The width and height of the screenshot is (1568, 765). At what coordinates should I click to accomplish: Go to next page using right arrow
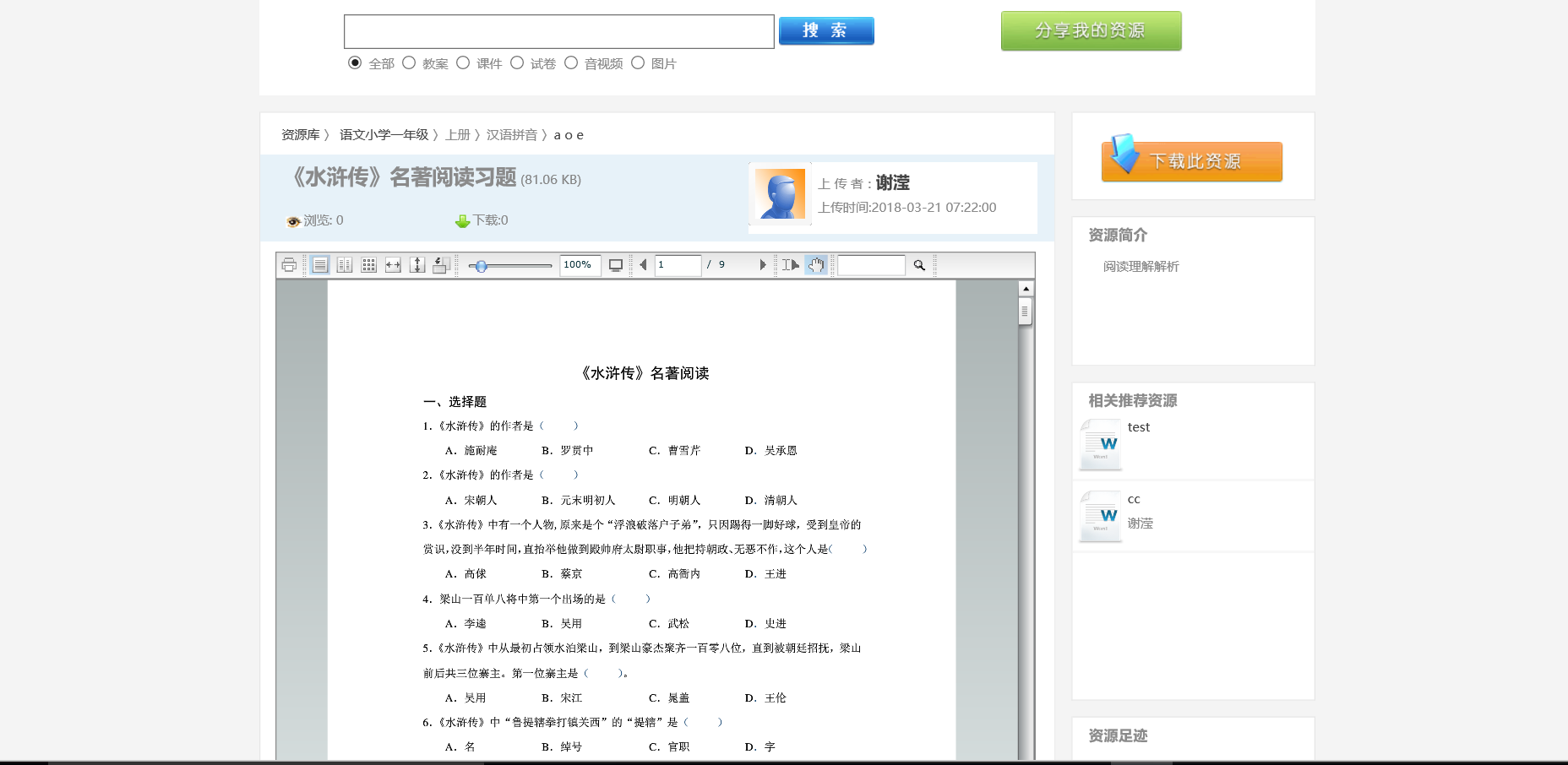click(x=762, y=265)
